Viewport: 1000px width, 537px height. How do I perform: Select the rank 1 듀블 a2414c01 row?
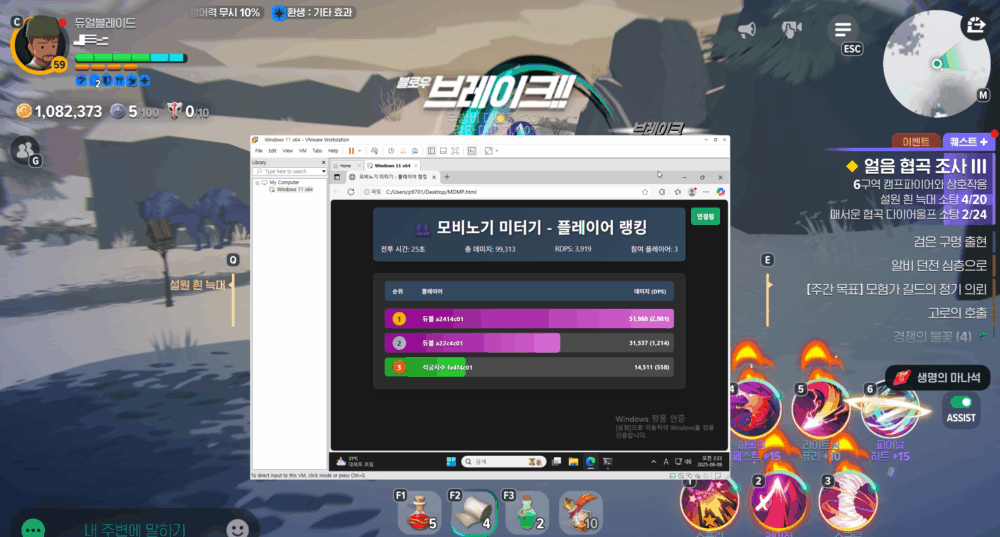pos(529,318)
